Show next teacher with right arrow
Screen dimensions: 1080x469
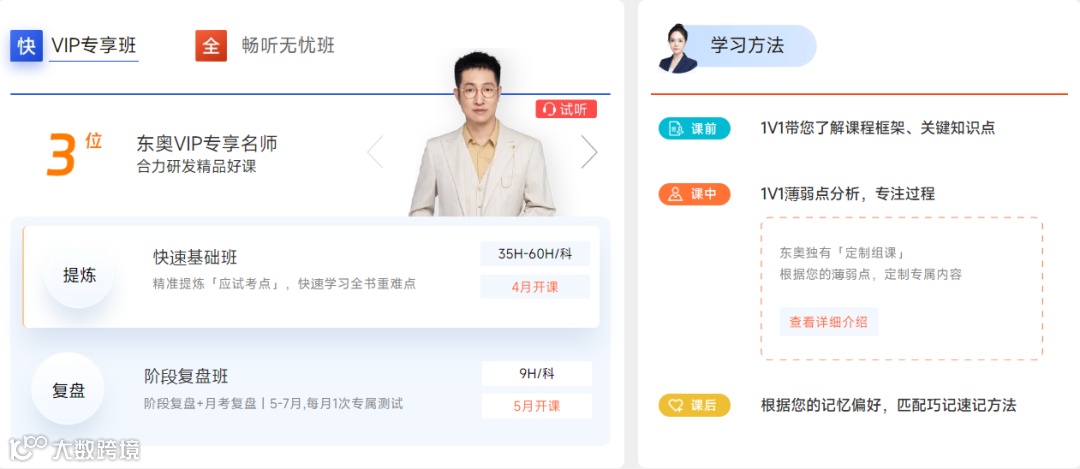(589, 152)
